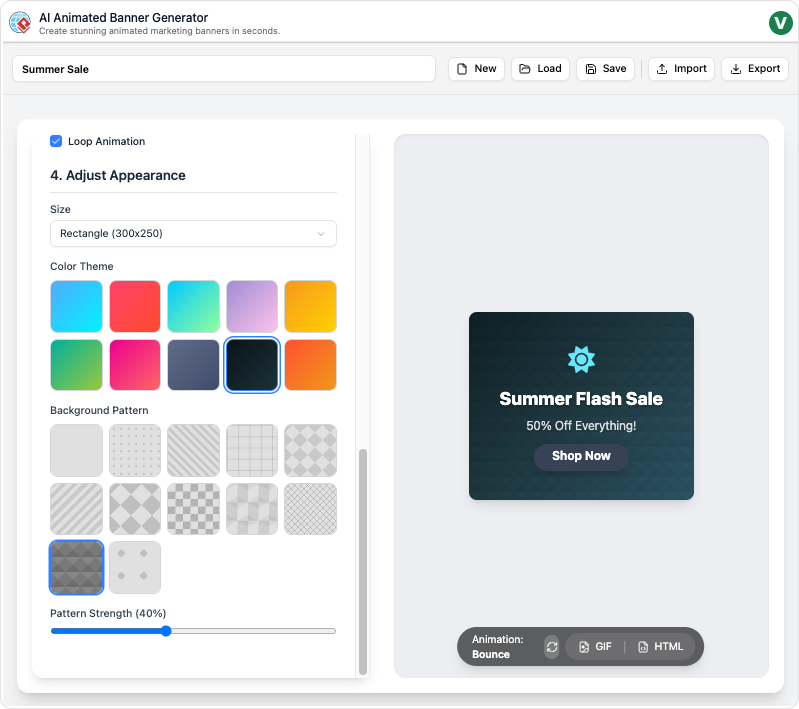The image size is (799, 709).
Task: Select the orange-yellow gradient color theme
Action: click(x=310, y=306)
